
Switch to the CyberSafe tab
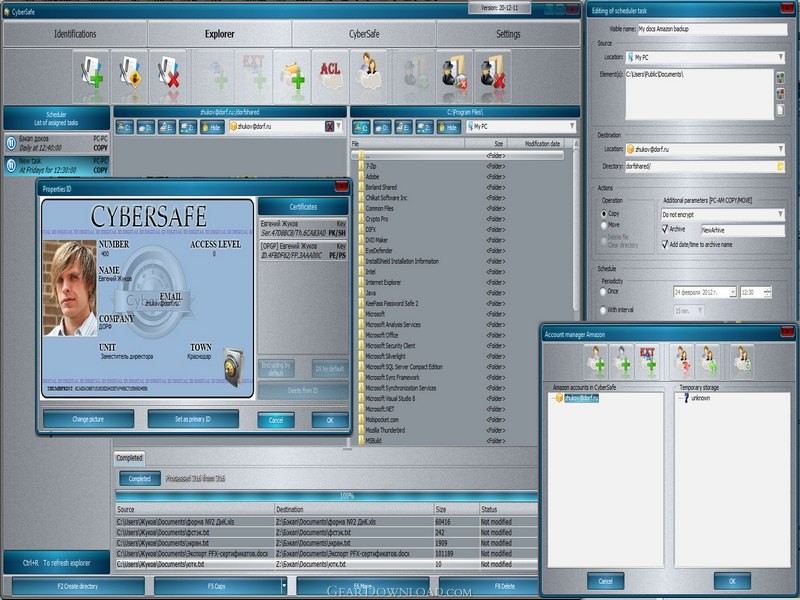364,34
